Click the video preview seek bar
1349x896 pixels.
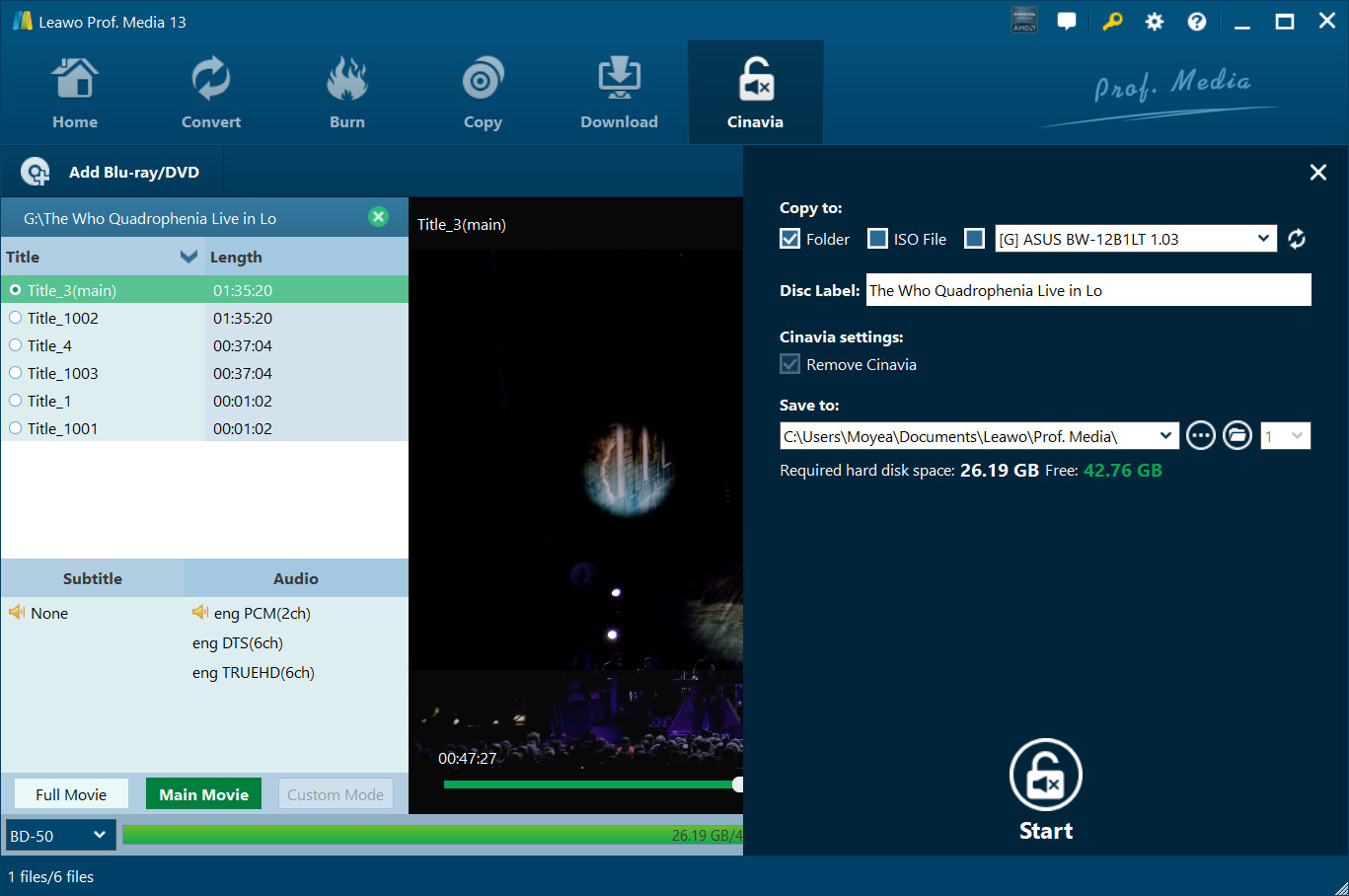[x=590, y=784]
